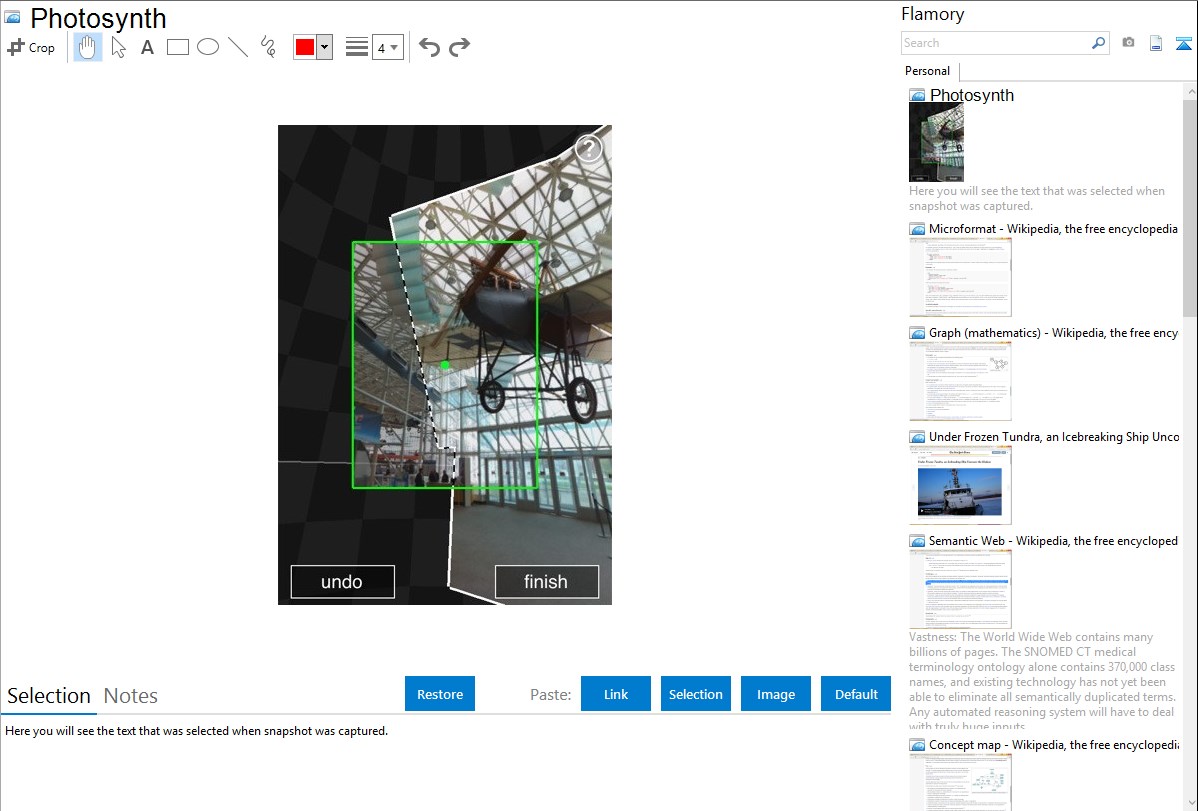Image resolution: width=1198 pixels, height=811 pixels.
Task: Click the sidebar vertical scrollbar thumb
Action: click(1190, 207)
